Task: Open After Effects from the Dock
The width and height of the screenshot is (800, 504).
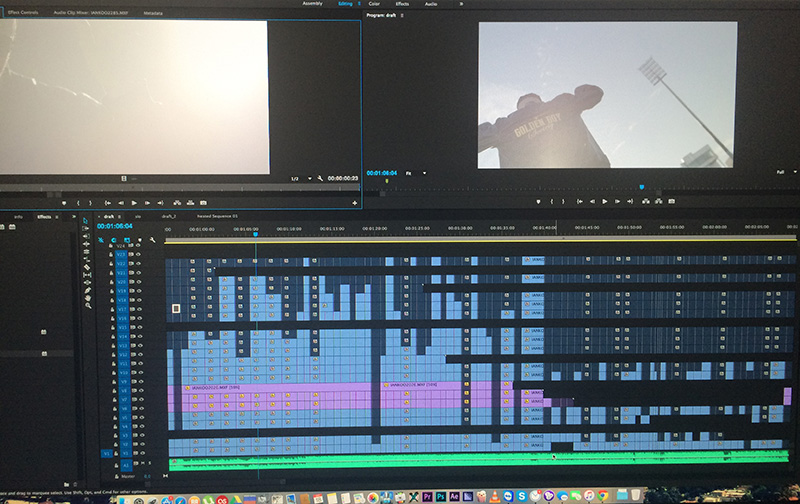Action: 454,496
